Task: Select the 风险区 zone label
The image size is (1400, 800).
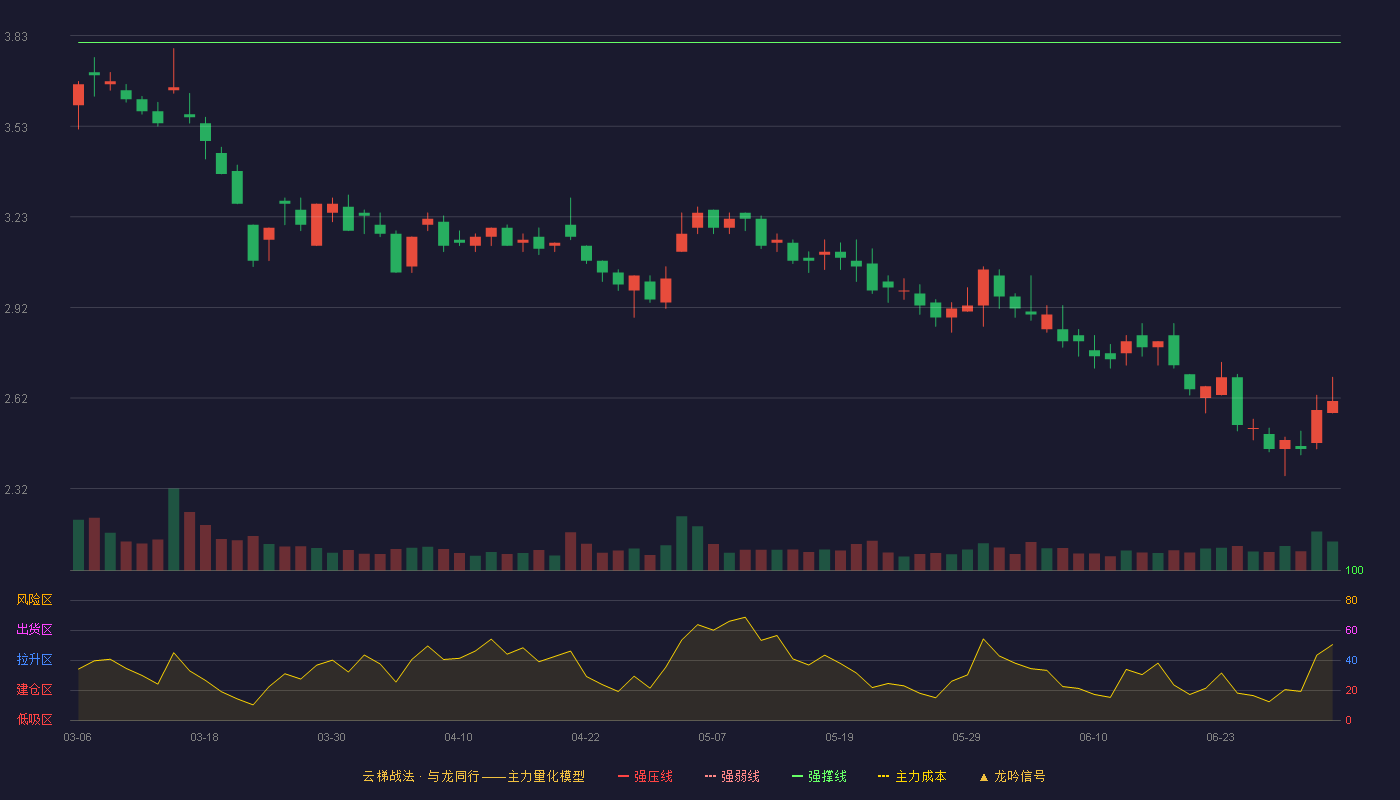Action: tap(34, 600)
